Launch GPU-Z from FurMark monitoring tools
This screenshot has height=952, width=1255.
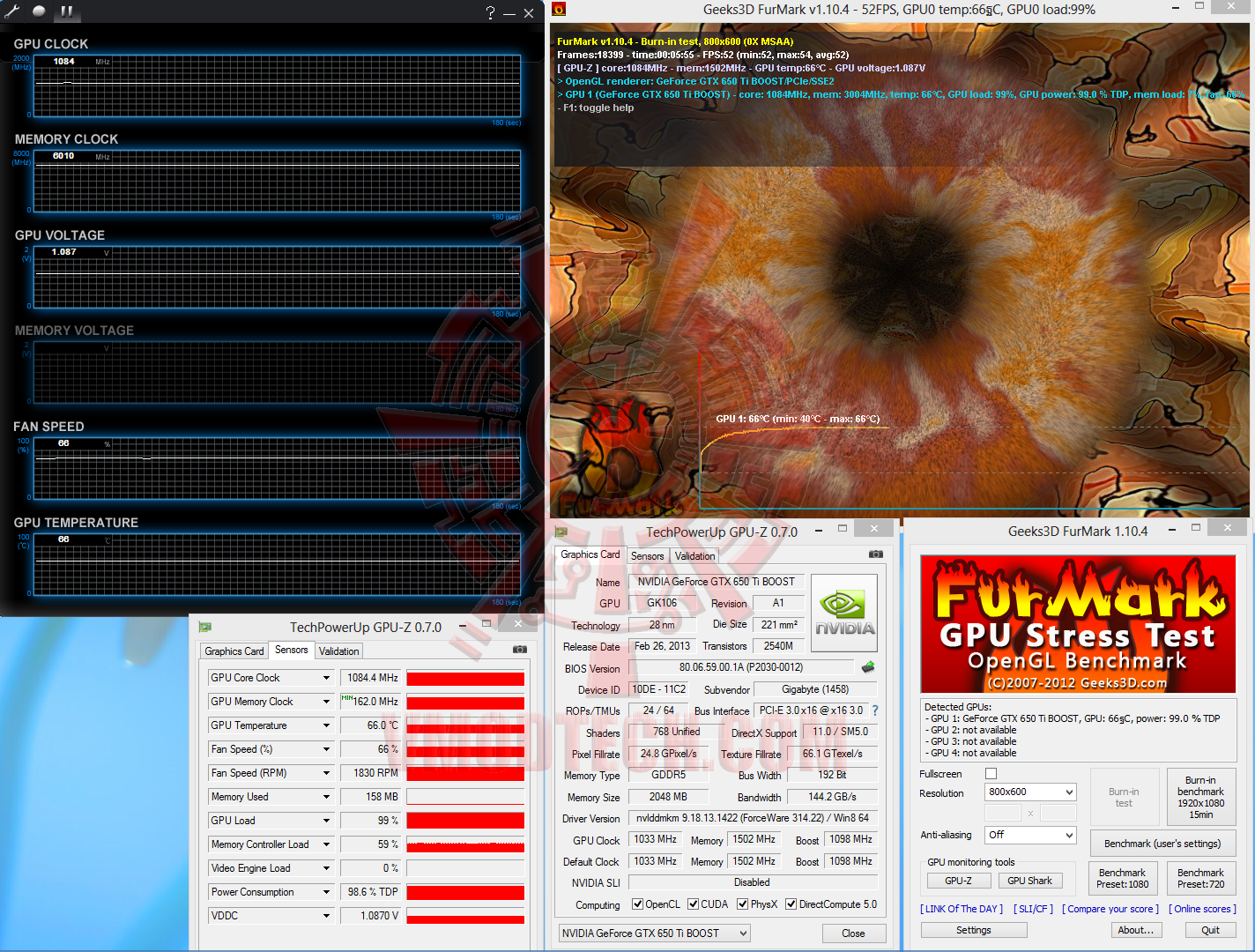[x=958, y=881]
